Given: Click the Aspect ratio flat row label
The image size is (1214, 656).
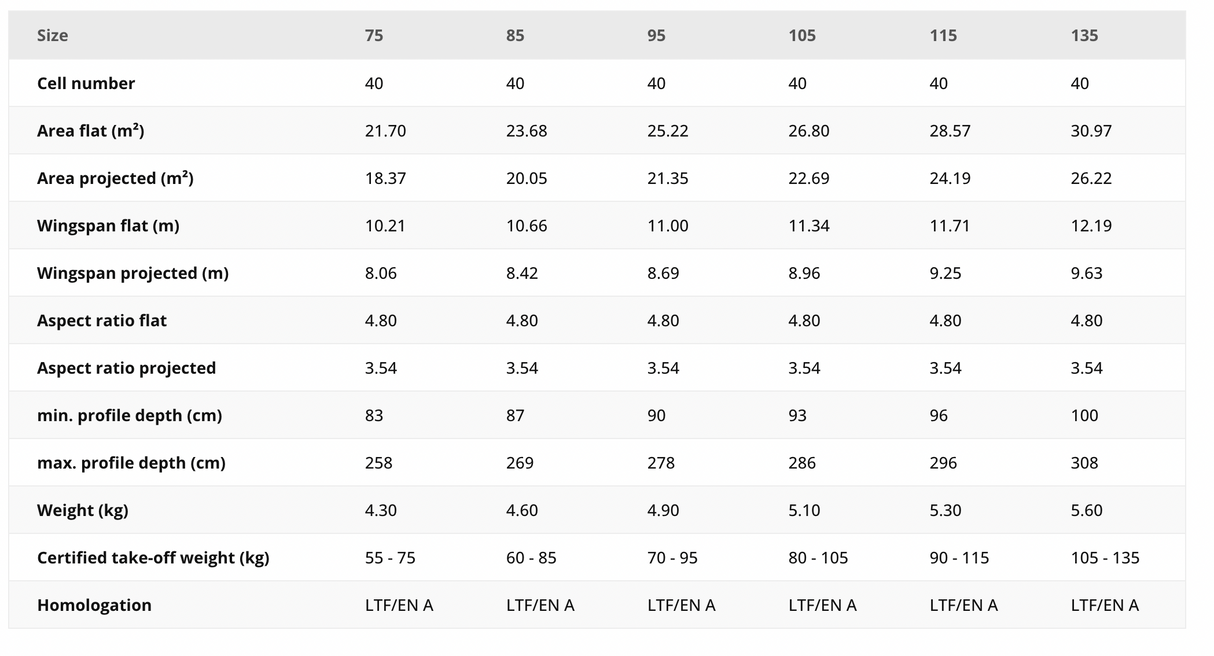Looking at the screenshot, I should click(x=102, y=321).
